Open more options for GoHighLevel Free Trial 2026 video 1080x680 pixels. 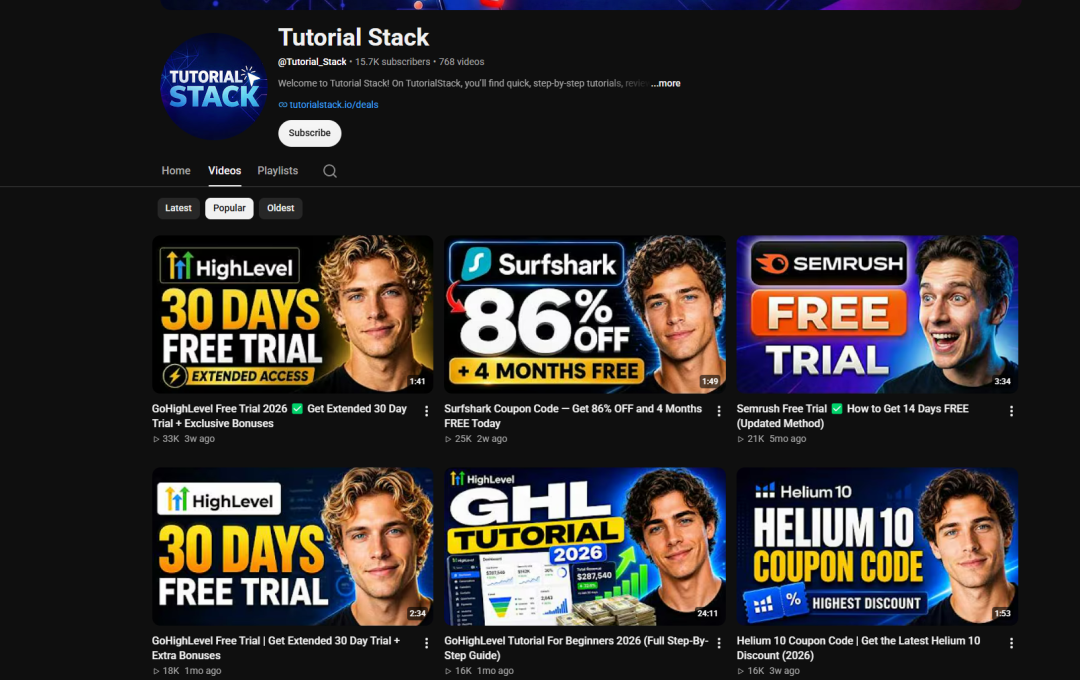[x=426, y=411]
